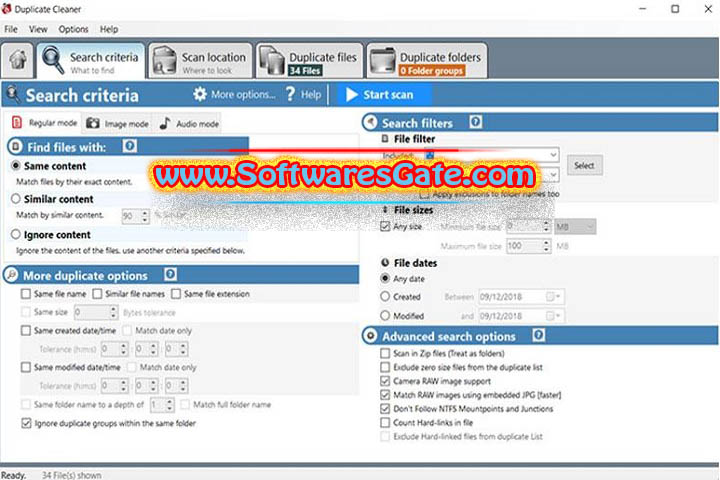Uncheck Camera RAW image support
Image resolution: width=720 pixels, height=480 pixels.
[385, 381]
